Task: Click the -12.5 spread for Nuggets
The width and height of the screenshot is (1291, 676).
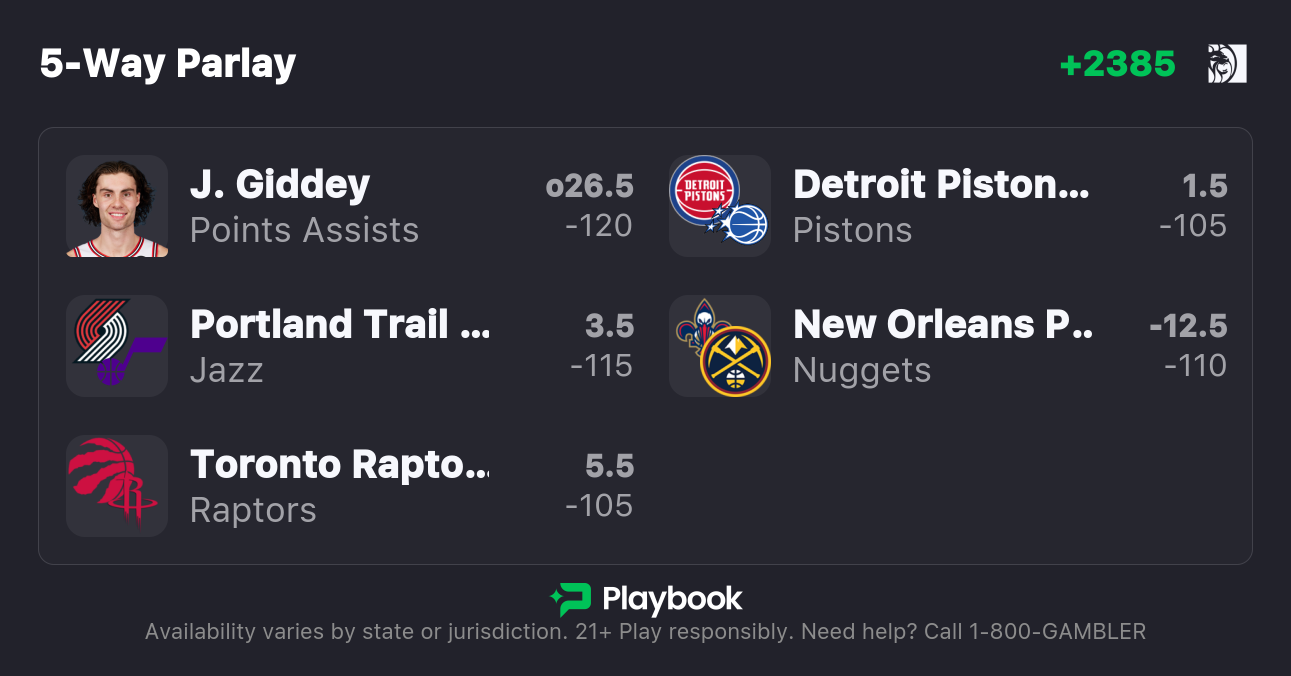Action: pos(1187,326)
